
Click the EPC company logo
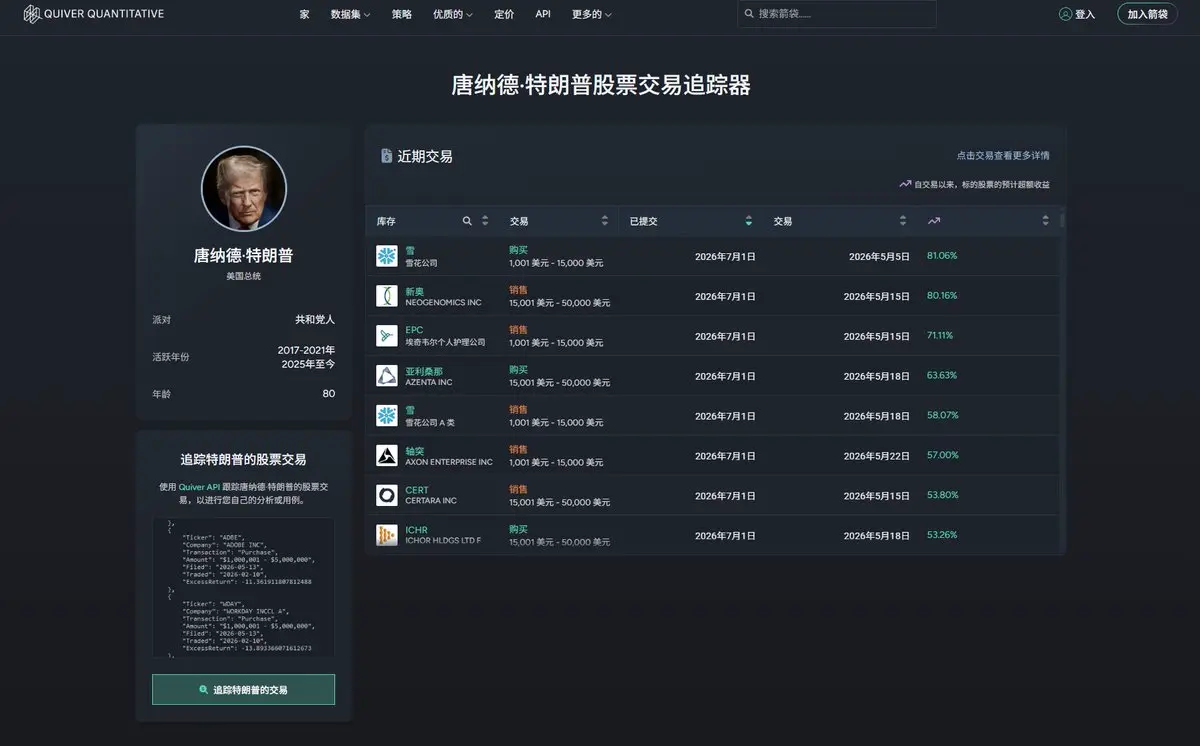tap(387, 336)
